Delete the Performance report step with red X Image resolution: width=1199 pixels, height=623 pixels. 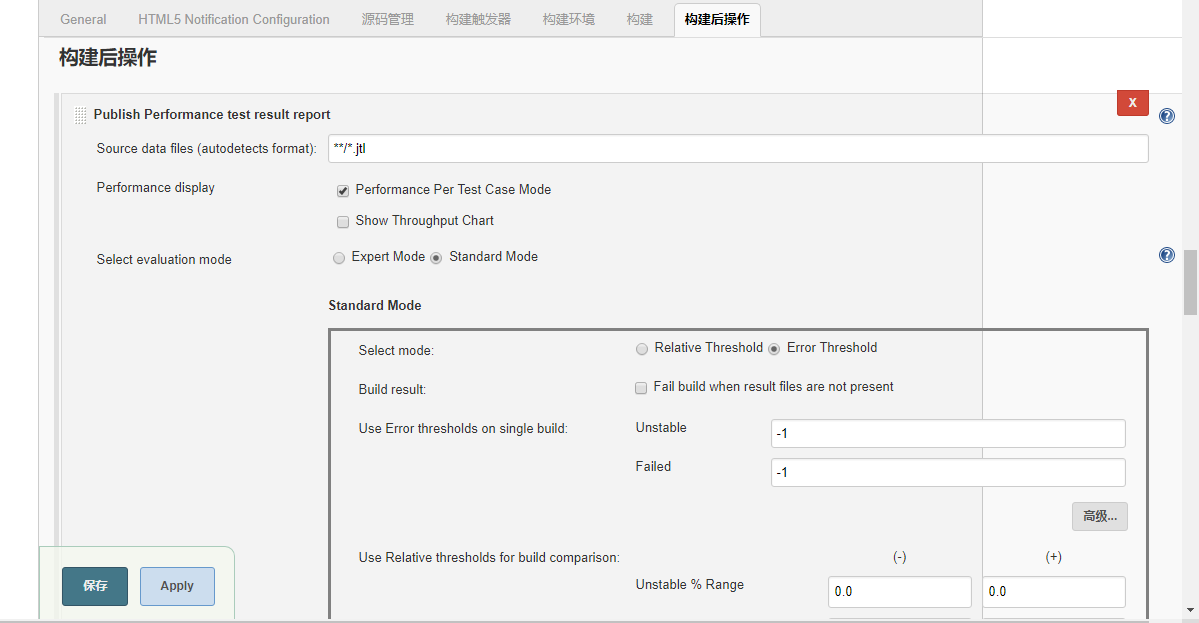[x=1132, y=103]
